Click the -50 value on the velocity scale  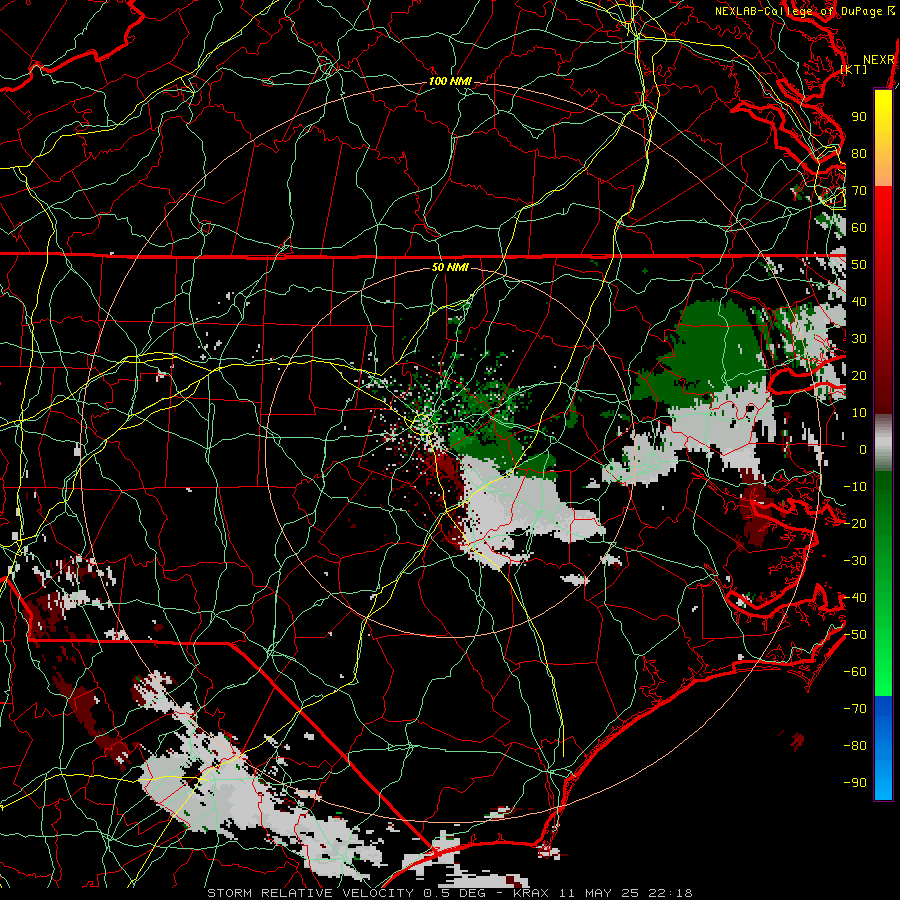[855, 635]
